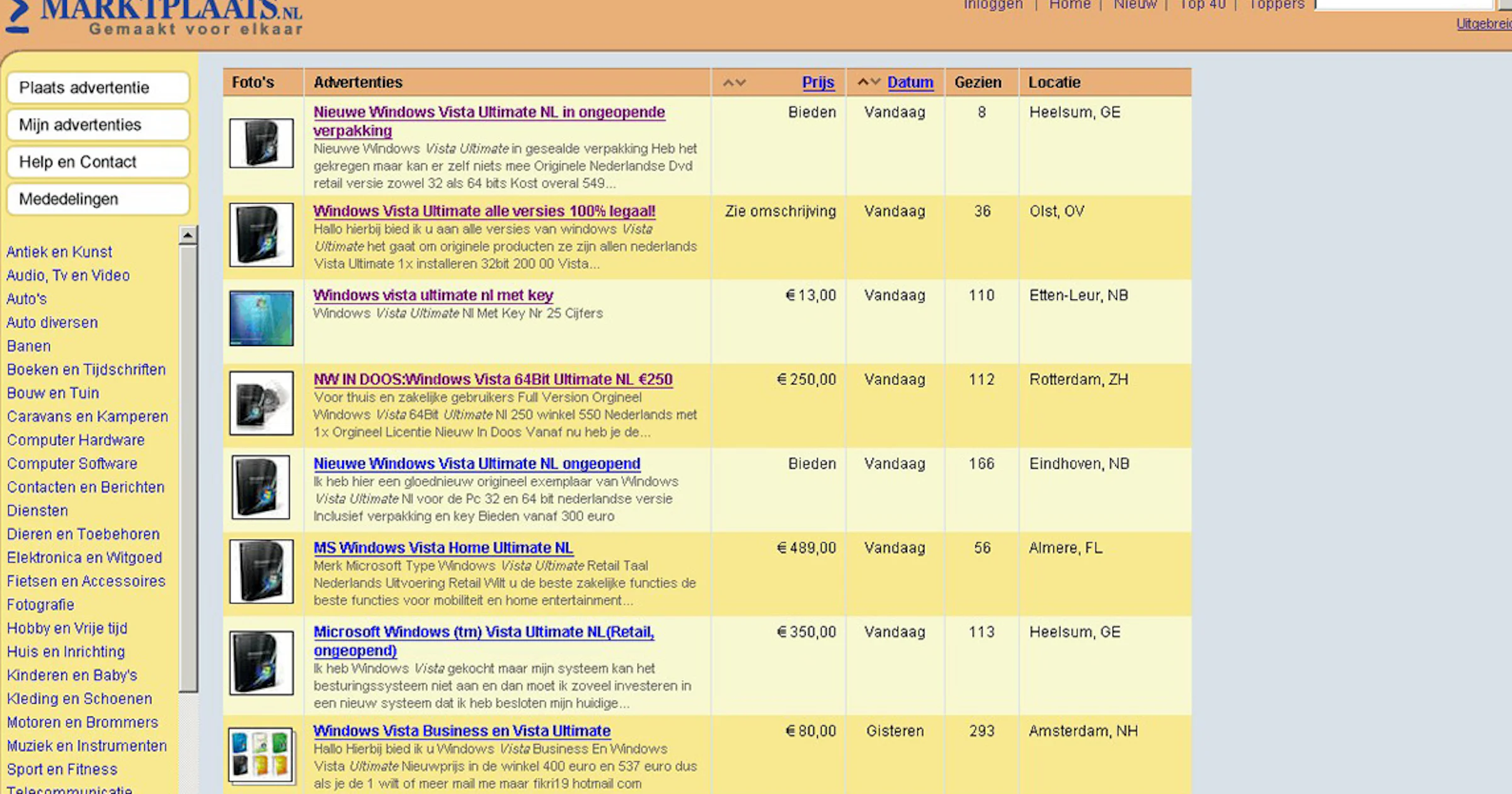Open 'MS Windows Vista Home Ultimate NL' ad
Screen dimensions: 1512x794
[444, 548]
